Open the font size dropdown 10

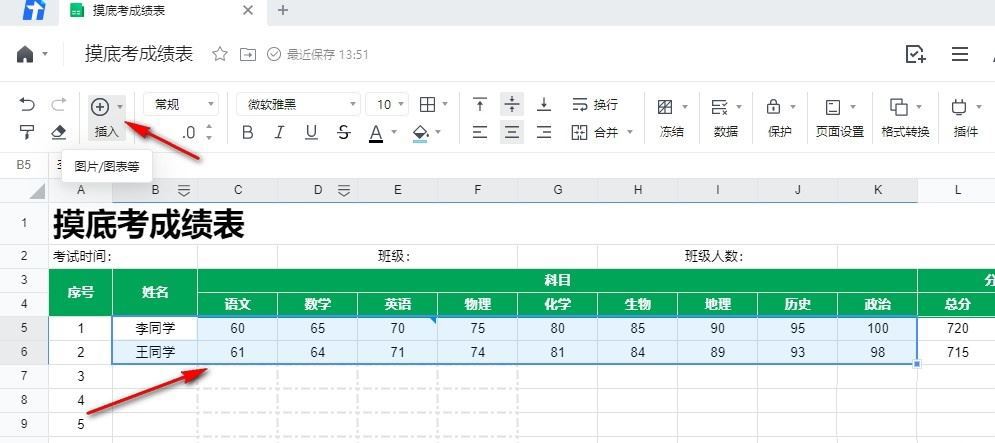point(387,105)
